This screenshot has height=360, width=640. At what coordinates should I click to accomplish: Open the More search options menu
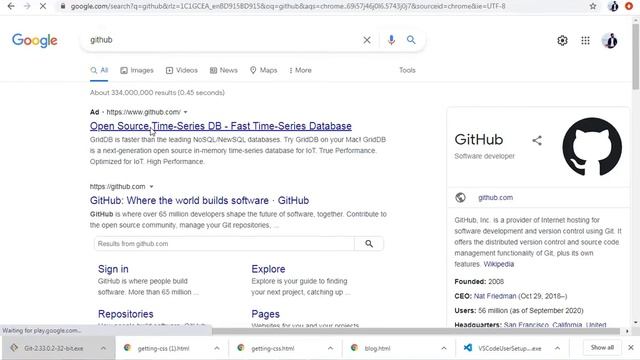300,70
